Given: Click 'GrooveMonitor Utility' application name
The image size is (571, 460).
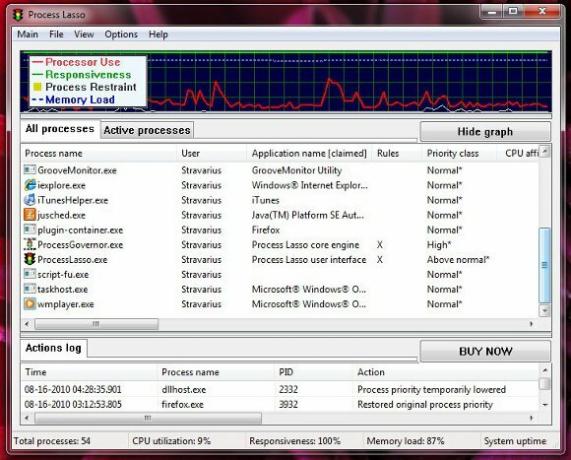Looking at the screenshot, I should [296, 170].
